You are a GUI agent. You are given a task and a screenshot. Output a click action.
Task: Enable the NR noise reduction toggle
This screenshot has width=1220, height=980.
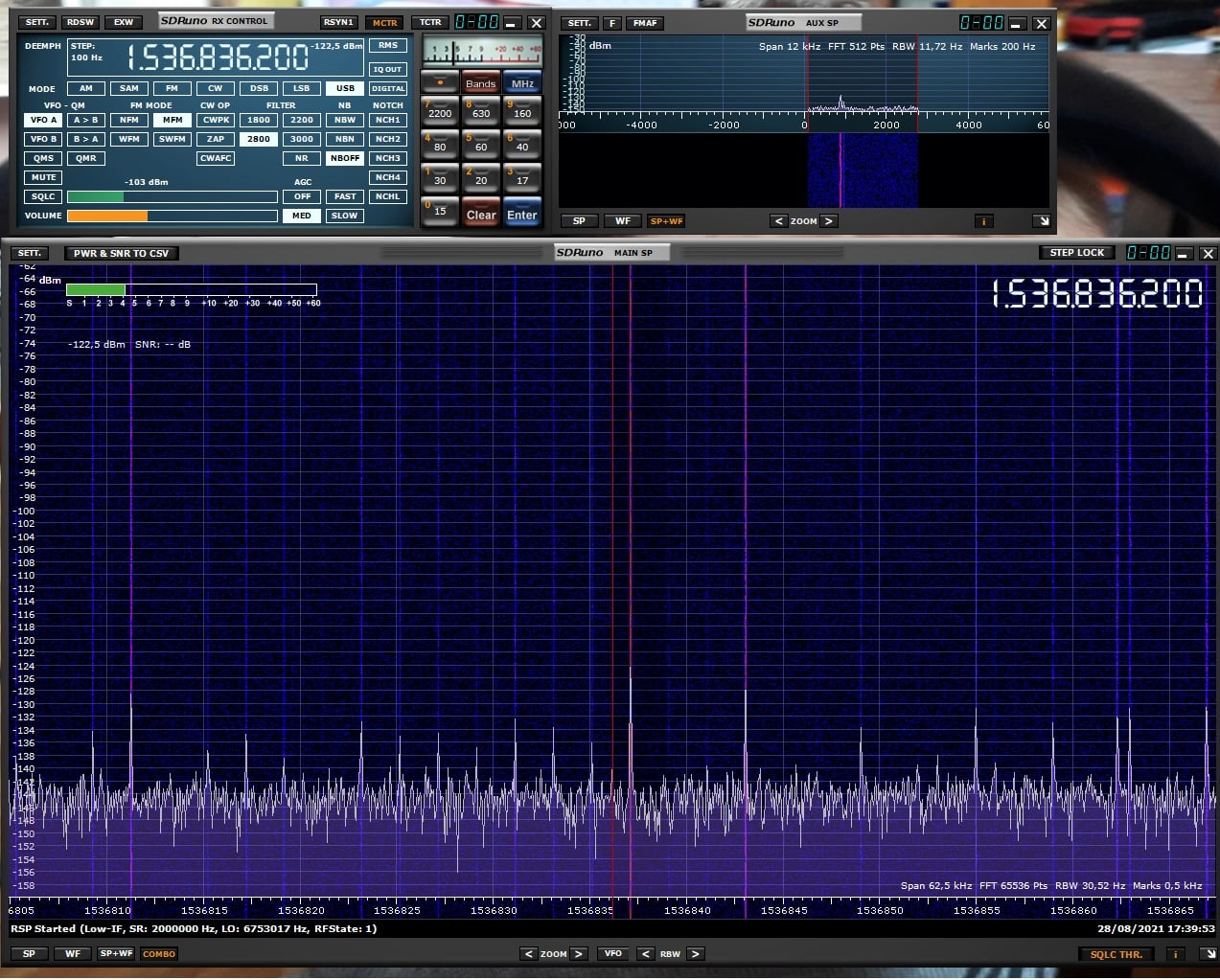point(302,158)
